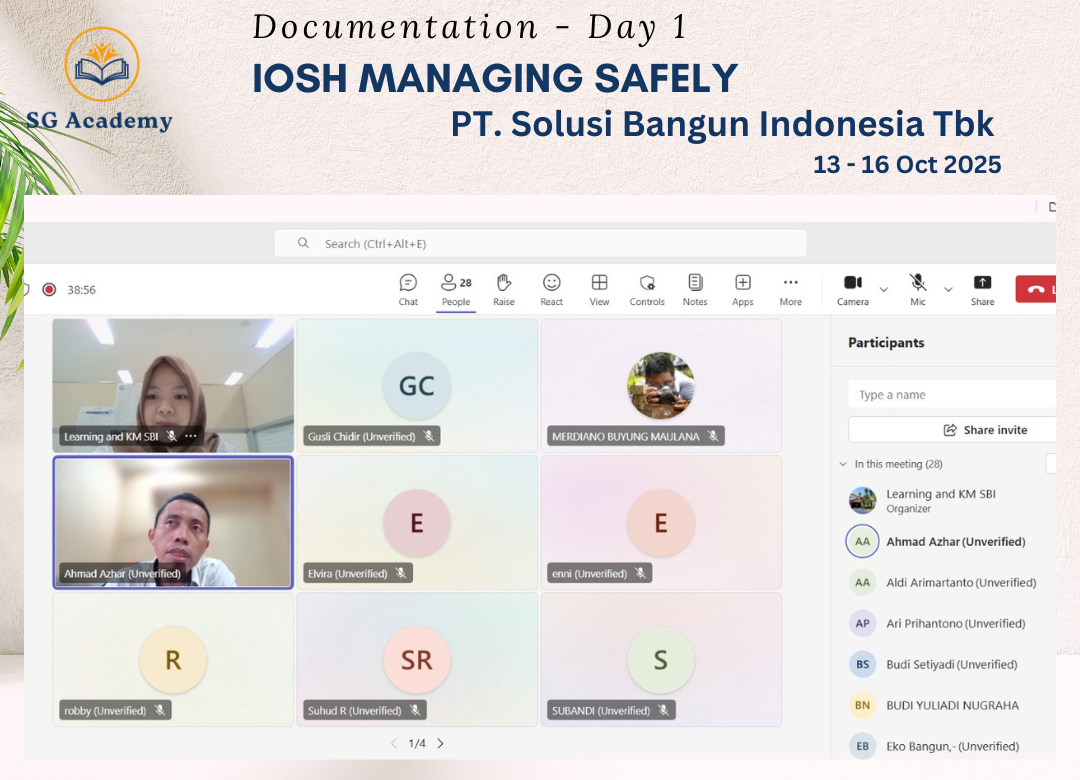Expand the Mic options dropdown arrow

pyautogui.click(x=948, y=290)
